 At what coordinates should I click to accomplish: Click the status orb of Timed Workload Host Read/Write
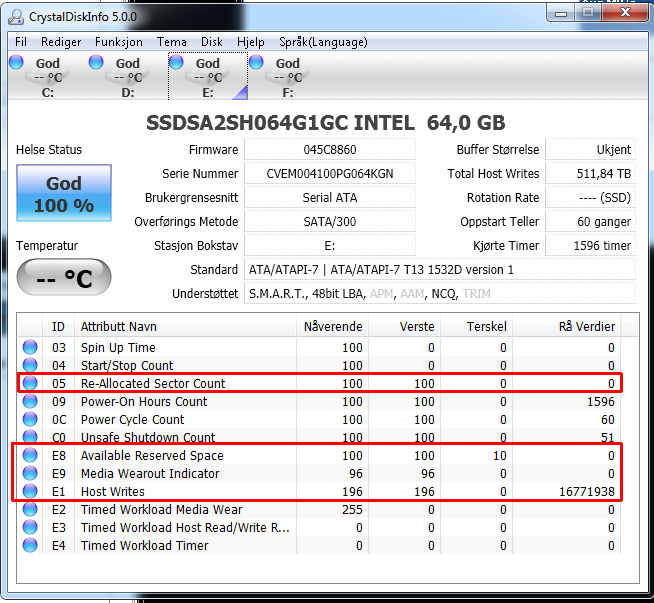(x=30, y=527)
